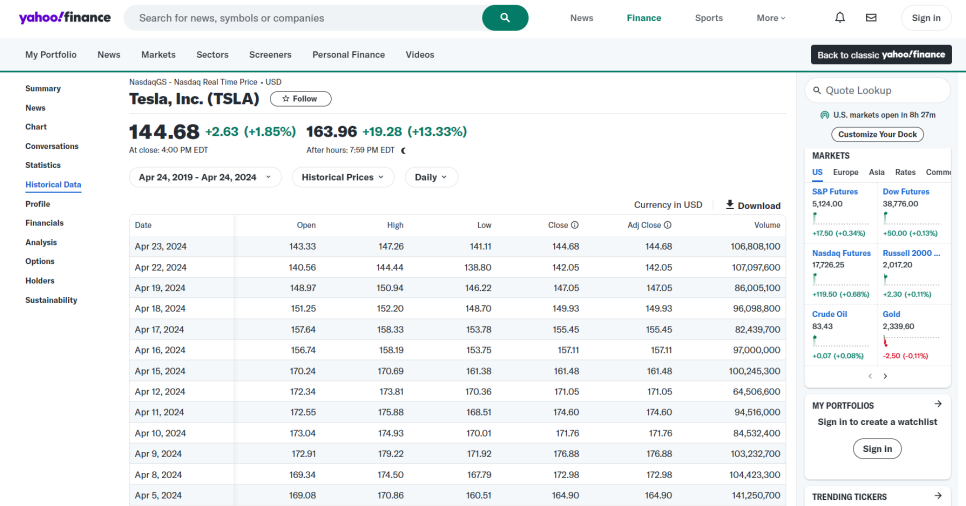Screen dimensions: 966x506
Task: Click Sign in under My Portfolios
Action: pyautogui.click(x=877, y=449)
